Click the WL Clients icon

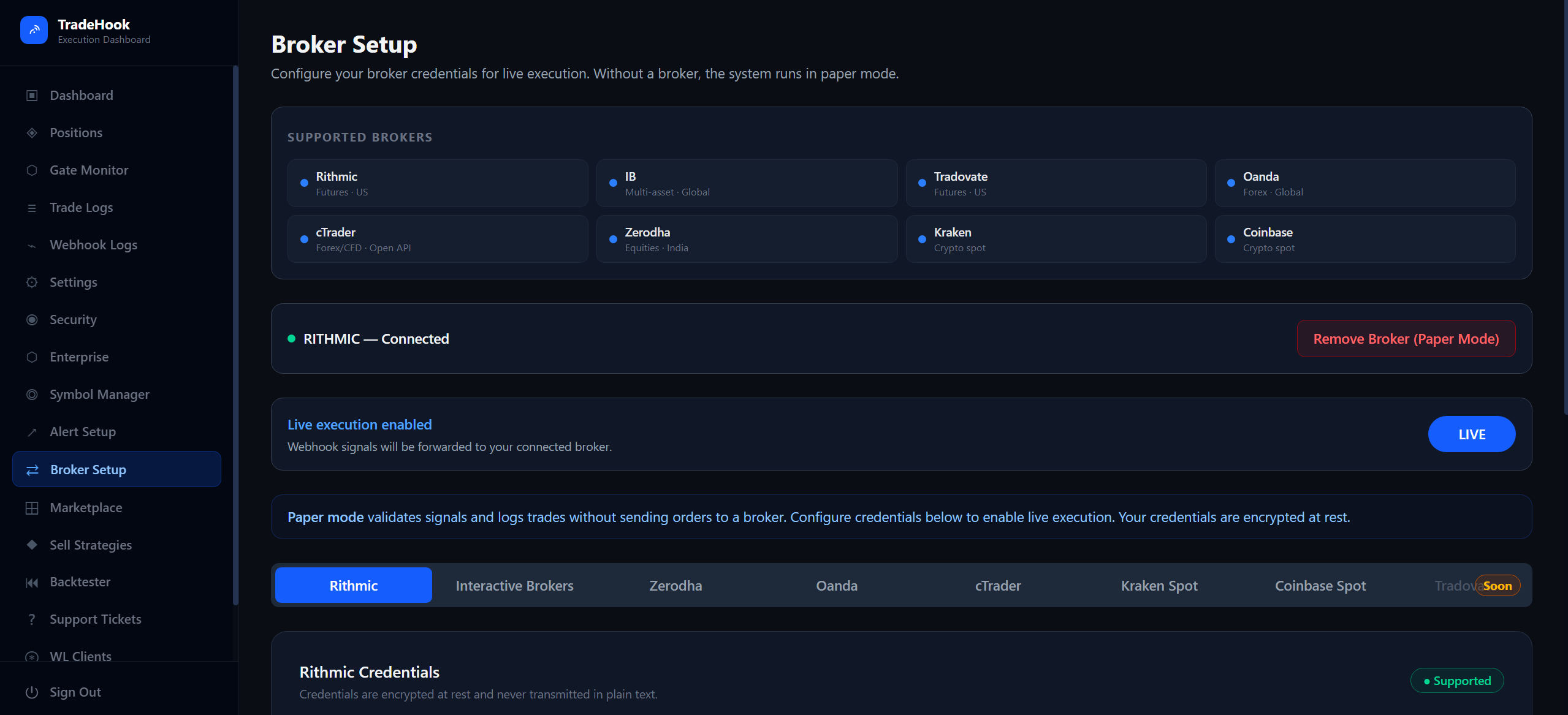tap(32, 657)
